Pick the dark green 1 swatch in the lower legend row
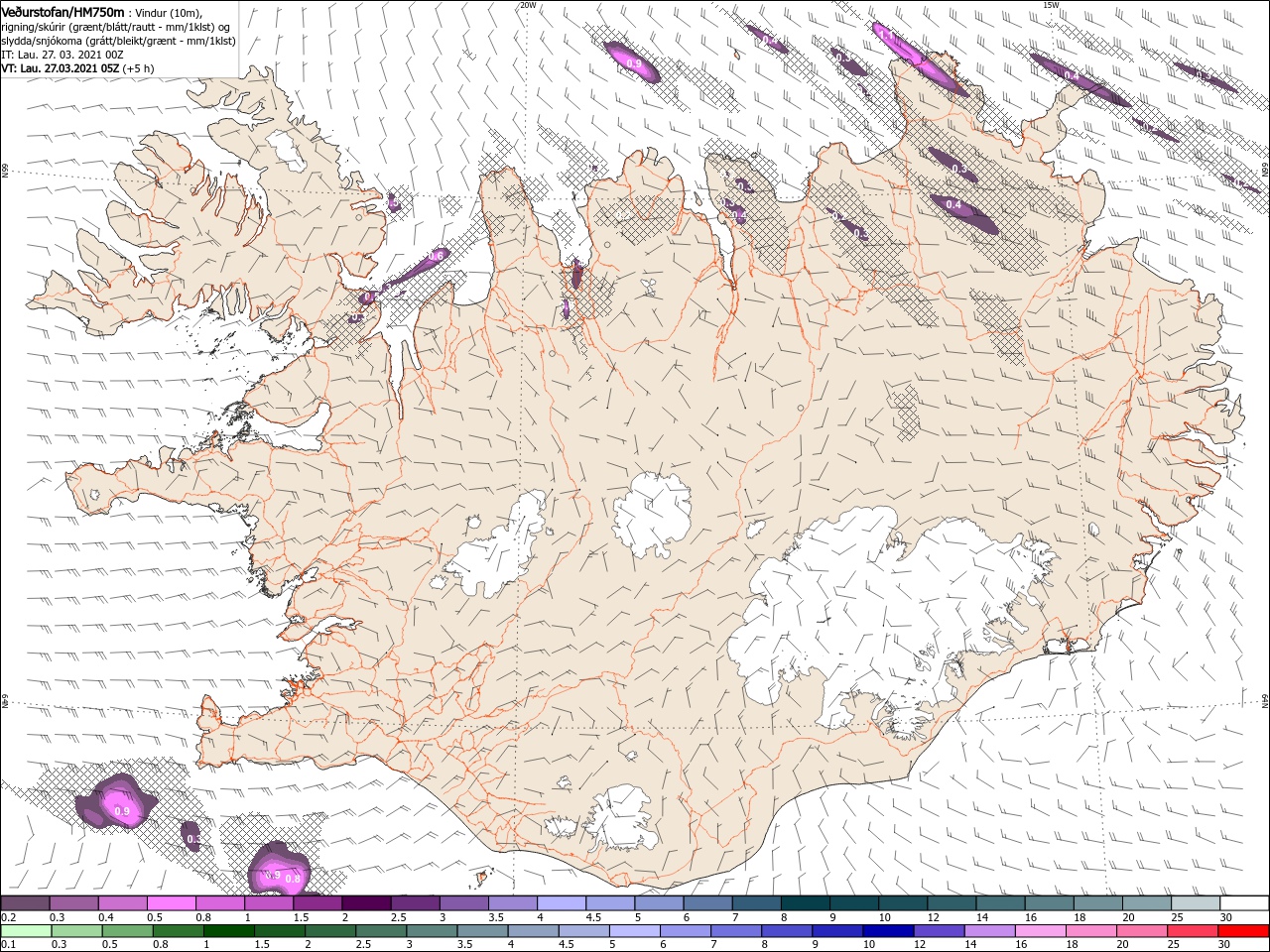This screenshot has height=952, width=1270. [228, 930]
